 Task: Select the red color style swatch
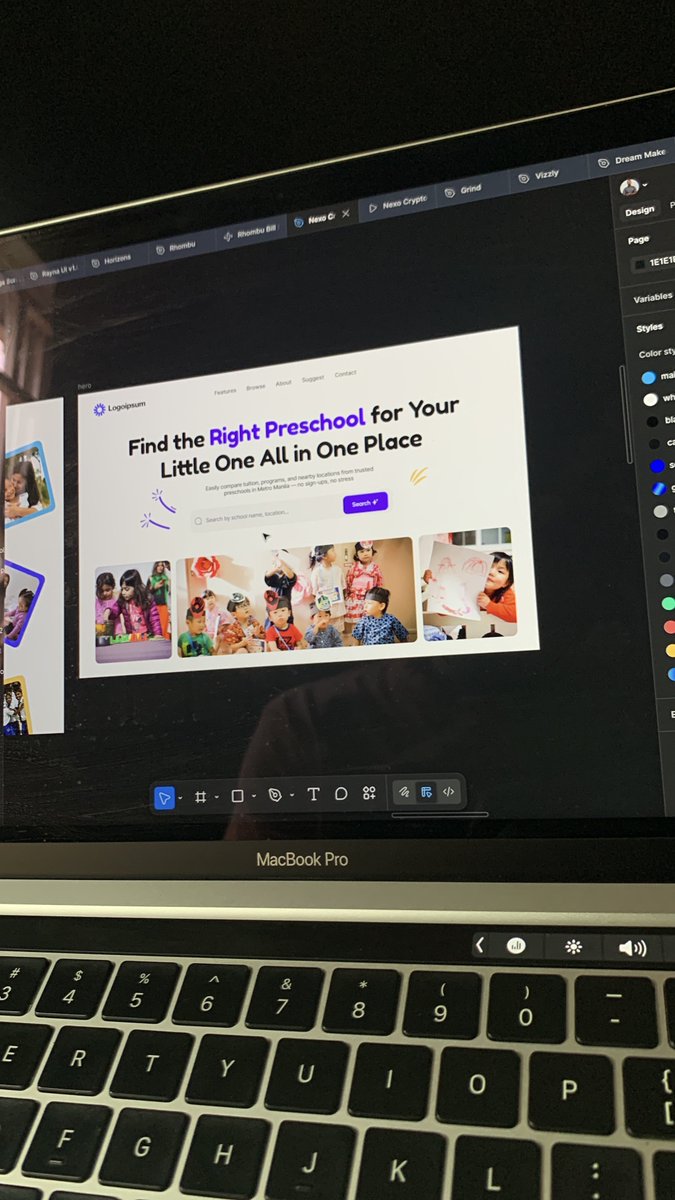coord(670,626)
